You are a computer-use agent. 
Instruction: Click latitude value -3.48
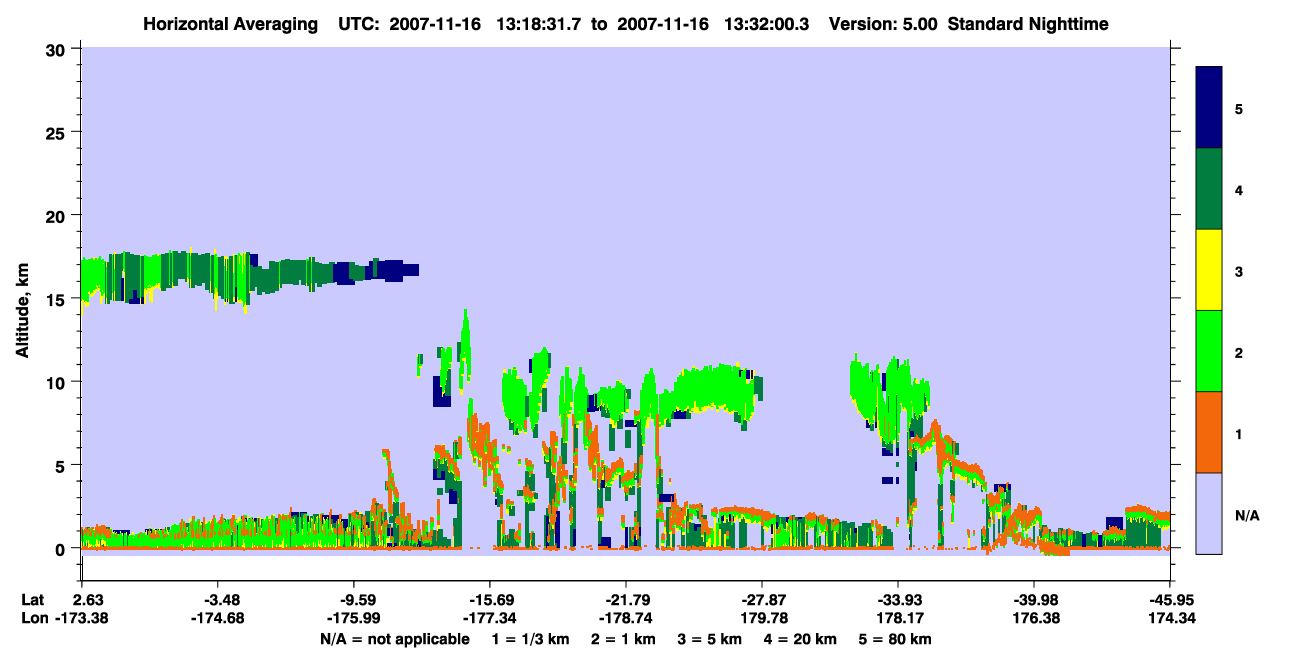[217, 599]
